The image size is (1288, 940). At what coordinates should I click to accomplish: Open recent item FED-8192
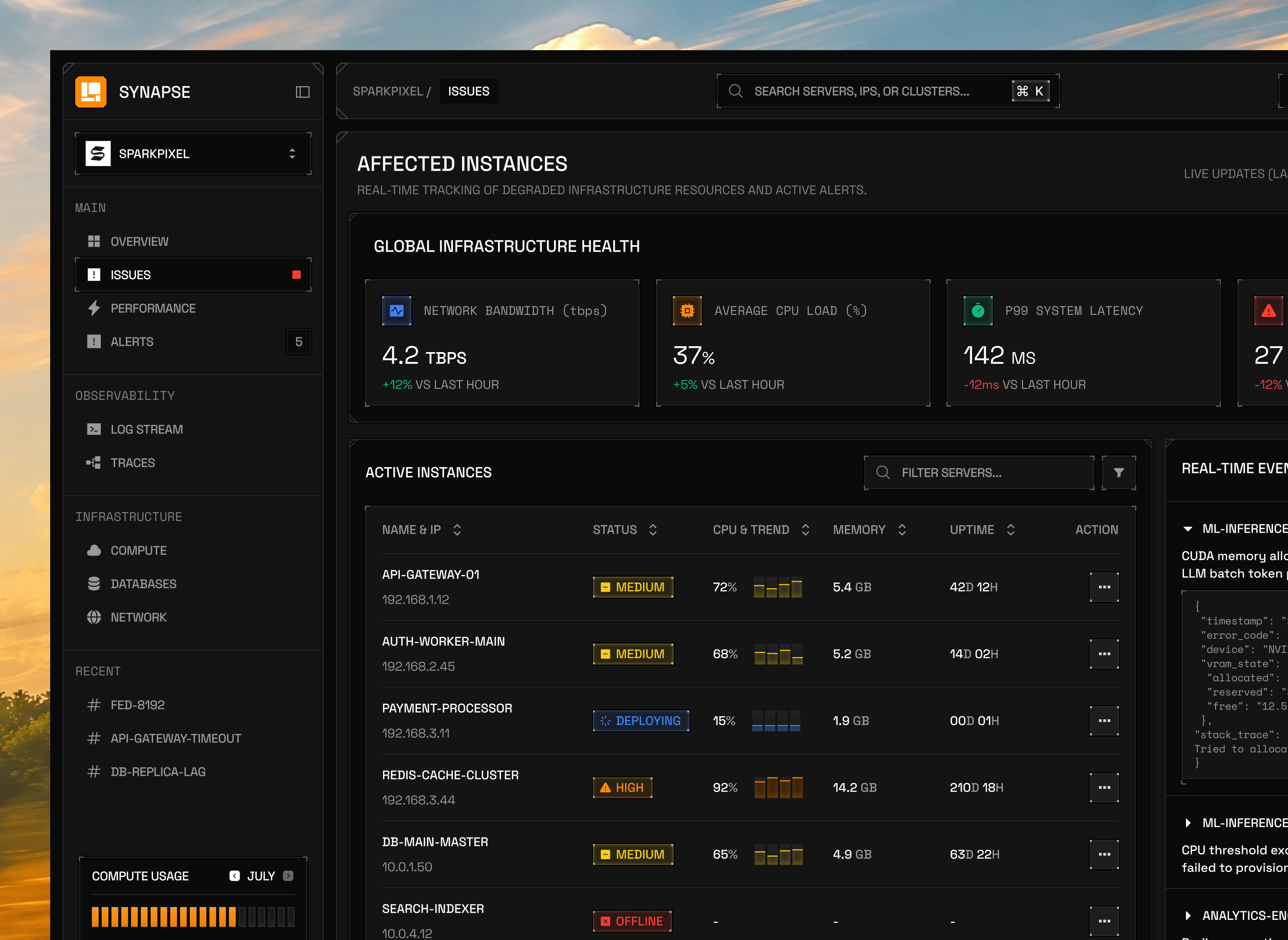pyautogui.click(x=193, y=705)
